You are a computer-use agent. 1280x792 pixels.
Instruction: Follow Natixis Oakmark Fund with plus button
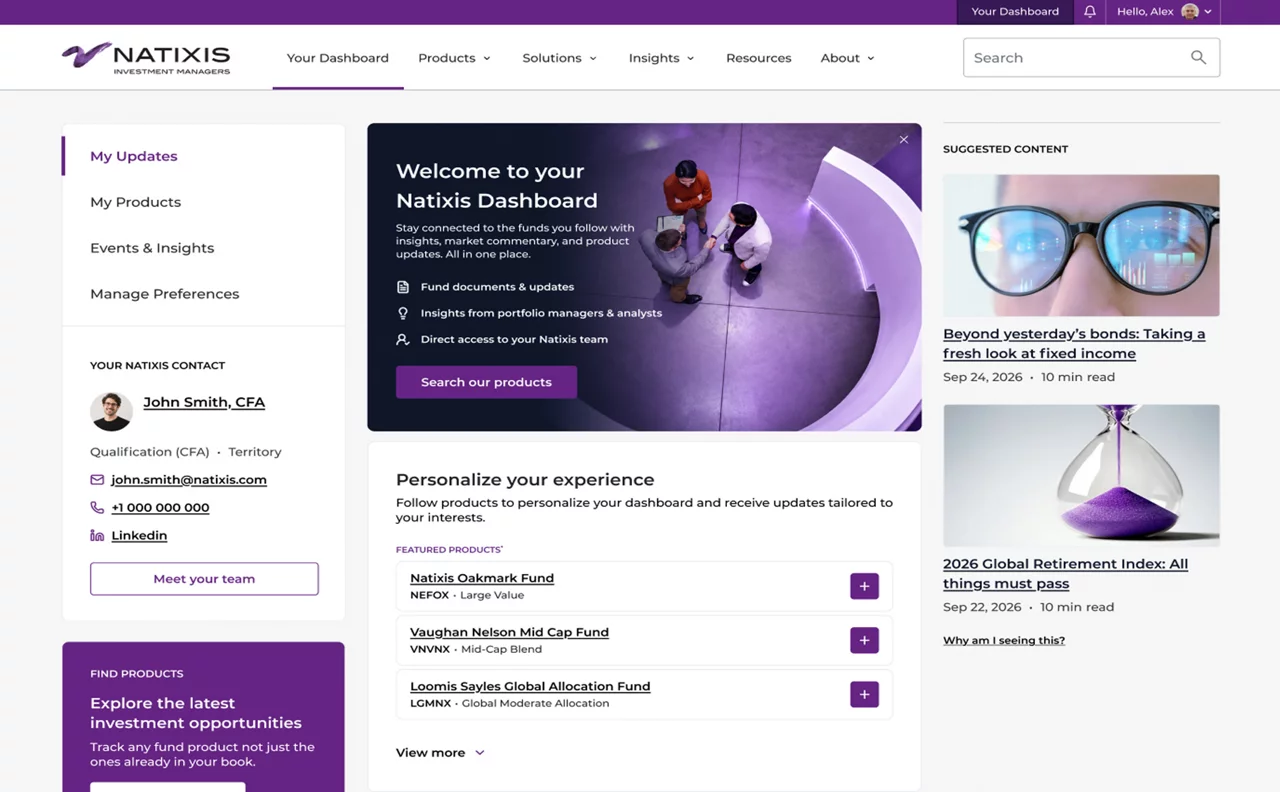coord(864,586)
